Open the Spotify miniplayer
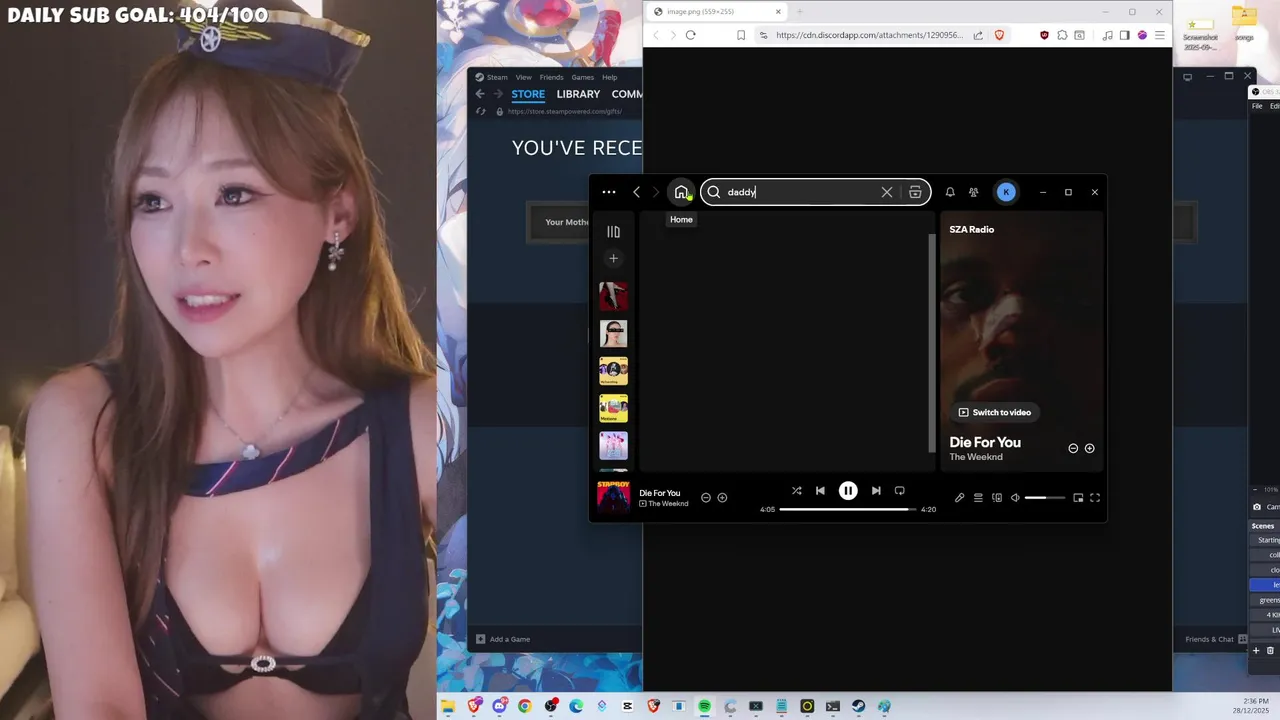1280x720 pixels. coord(1078,498)
